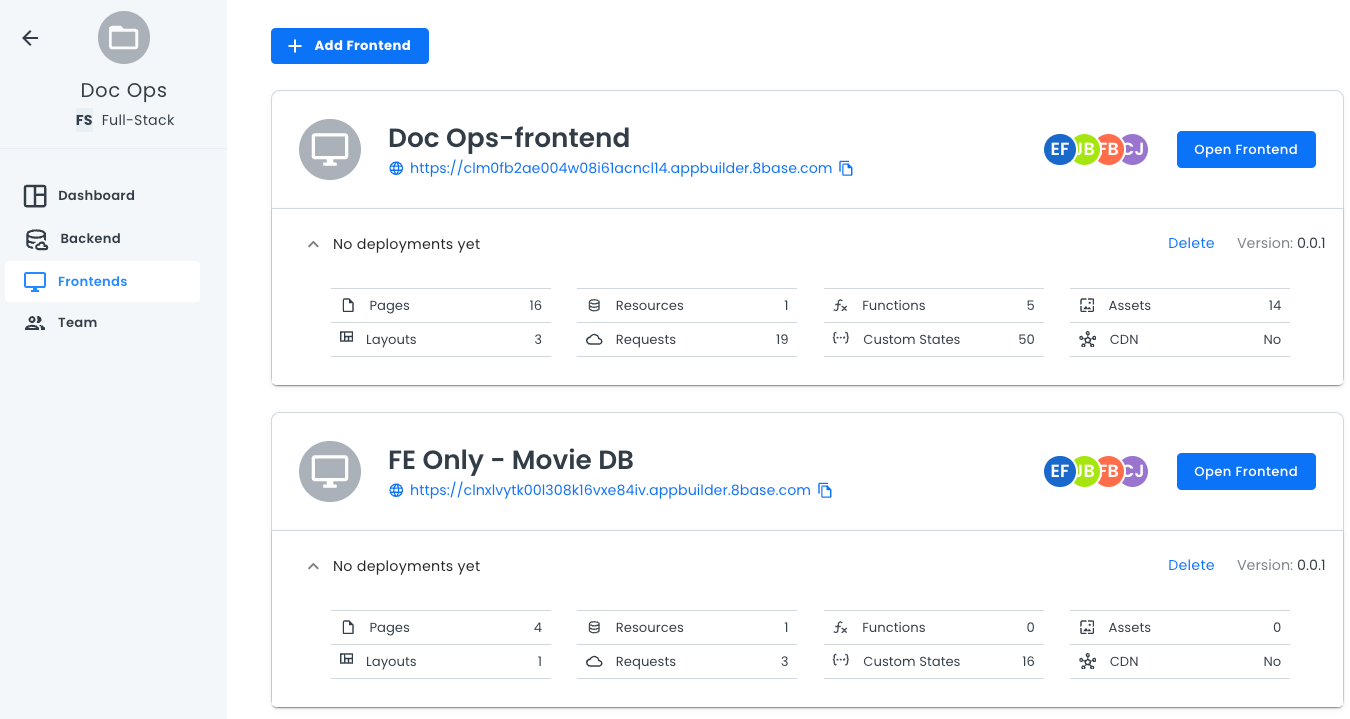Click the FE Only - Movie DB monitor icon
Image resolution: width=1350 pixels, height=719 pixels.
(x=330, y=472)
